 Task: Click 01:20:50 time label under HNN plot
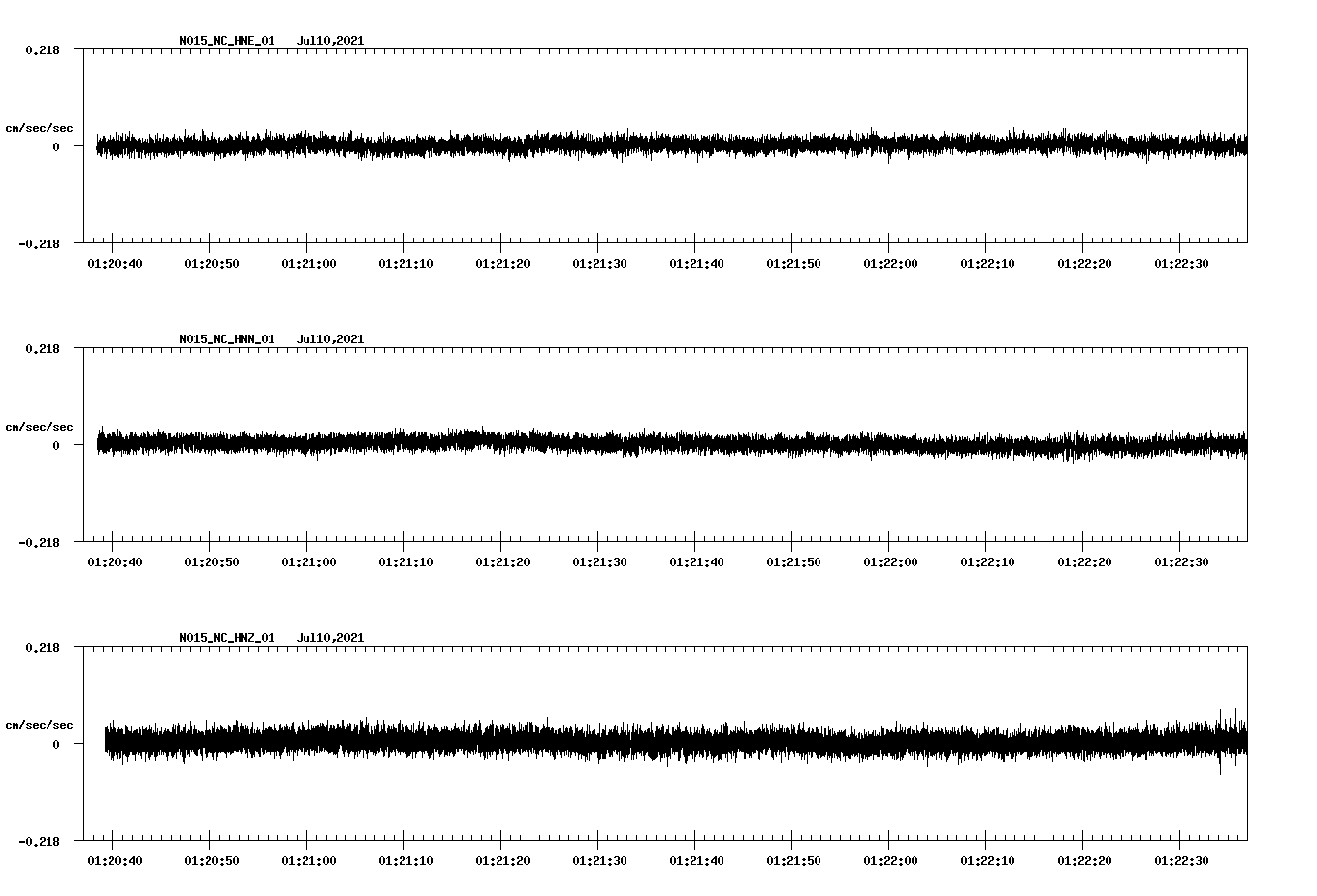coord(211,562)
